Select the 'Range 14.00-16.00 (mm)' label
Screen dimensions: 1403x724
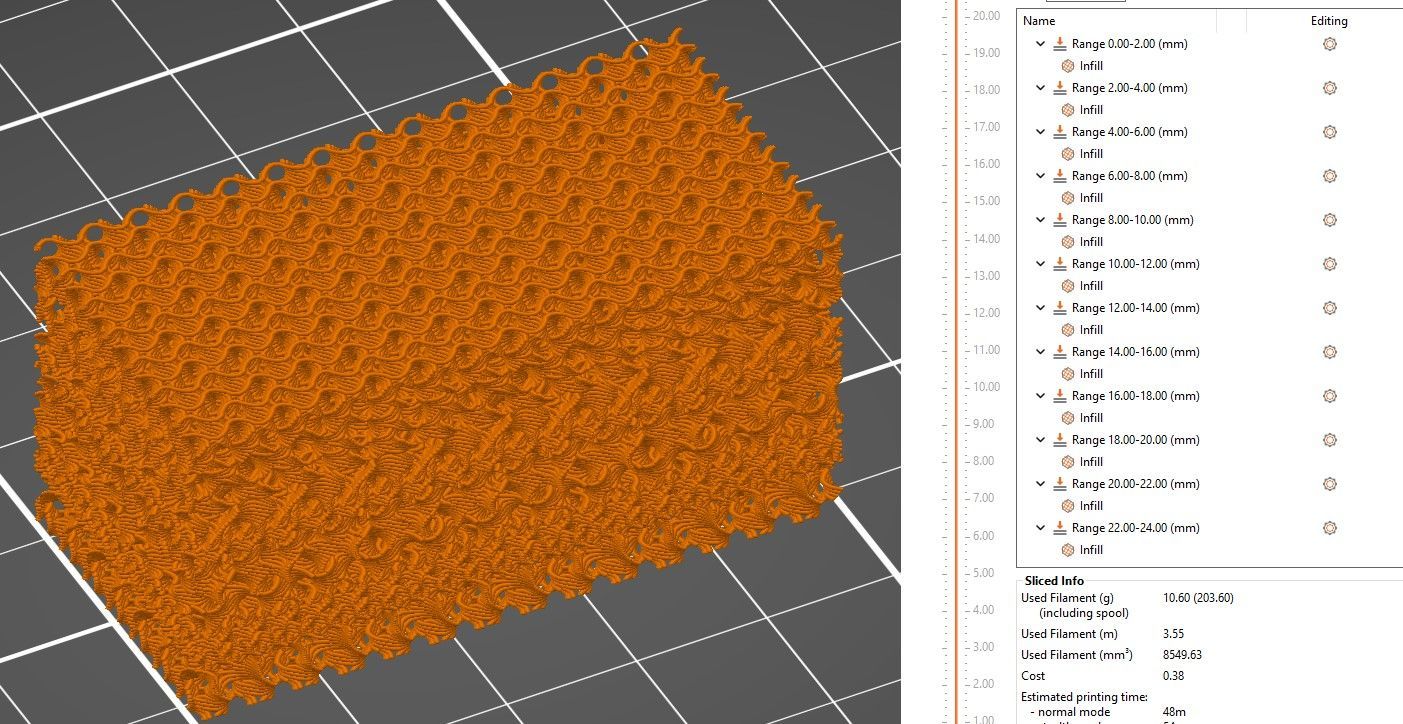coord(1136,352)
